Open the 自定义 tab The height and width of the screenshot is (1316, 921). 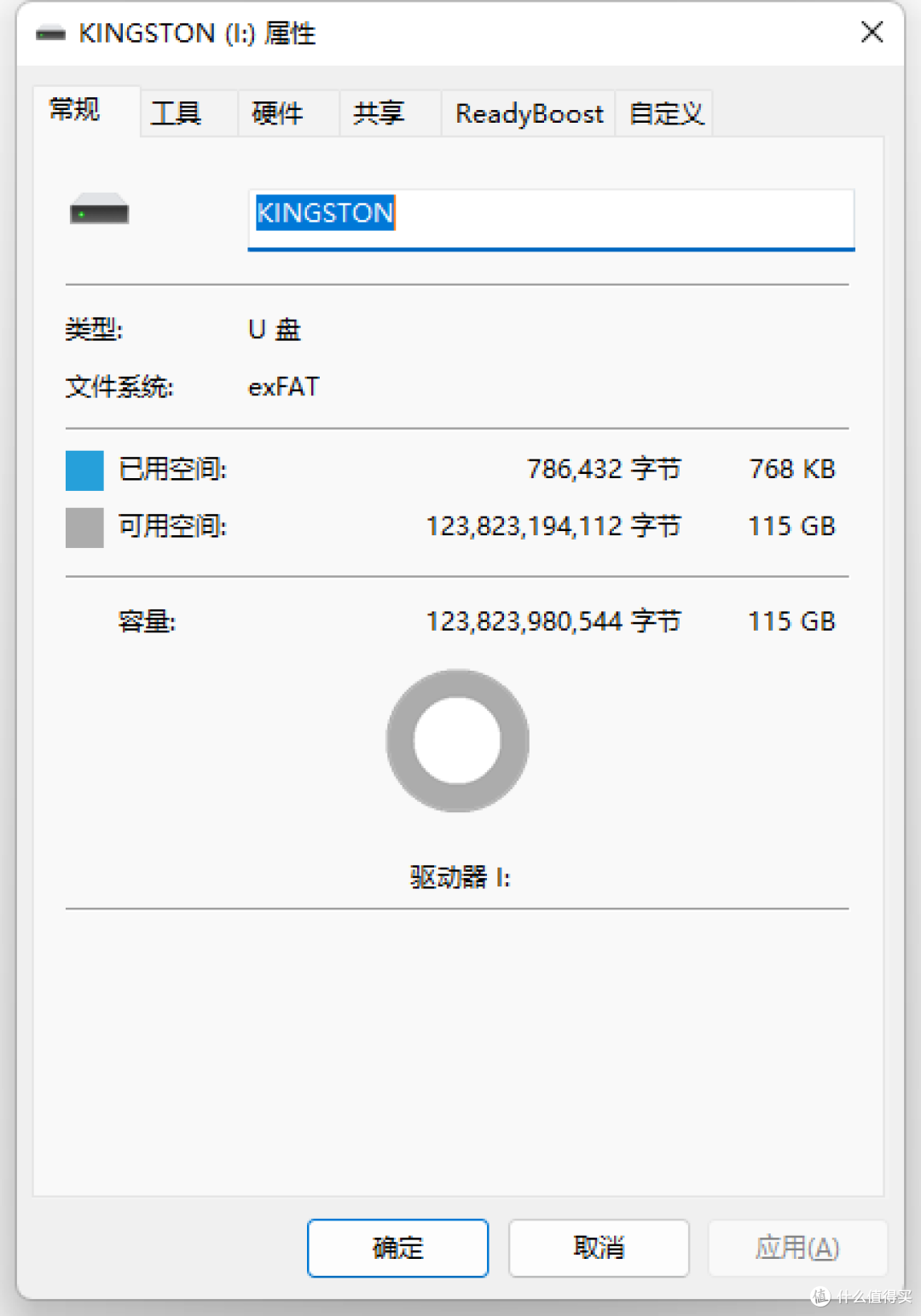coord(664,112)
